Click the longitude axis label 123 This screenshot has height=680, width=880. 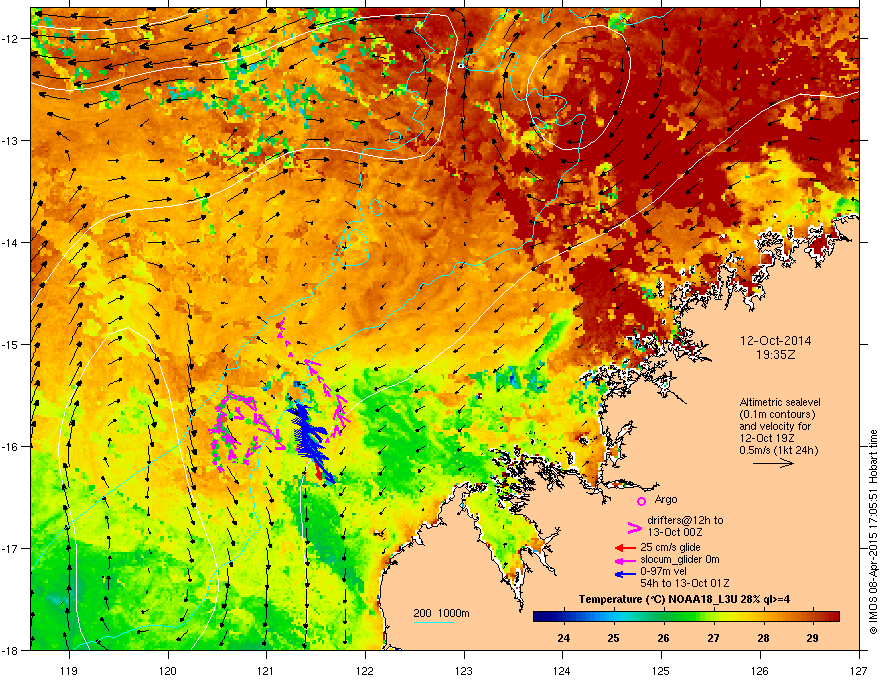(464, 670)
